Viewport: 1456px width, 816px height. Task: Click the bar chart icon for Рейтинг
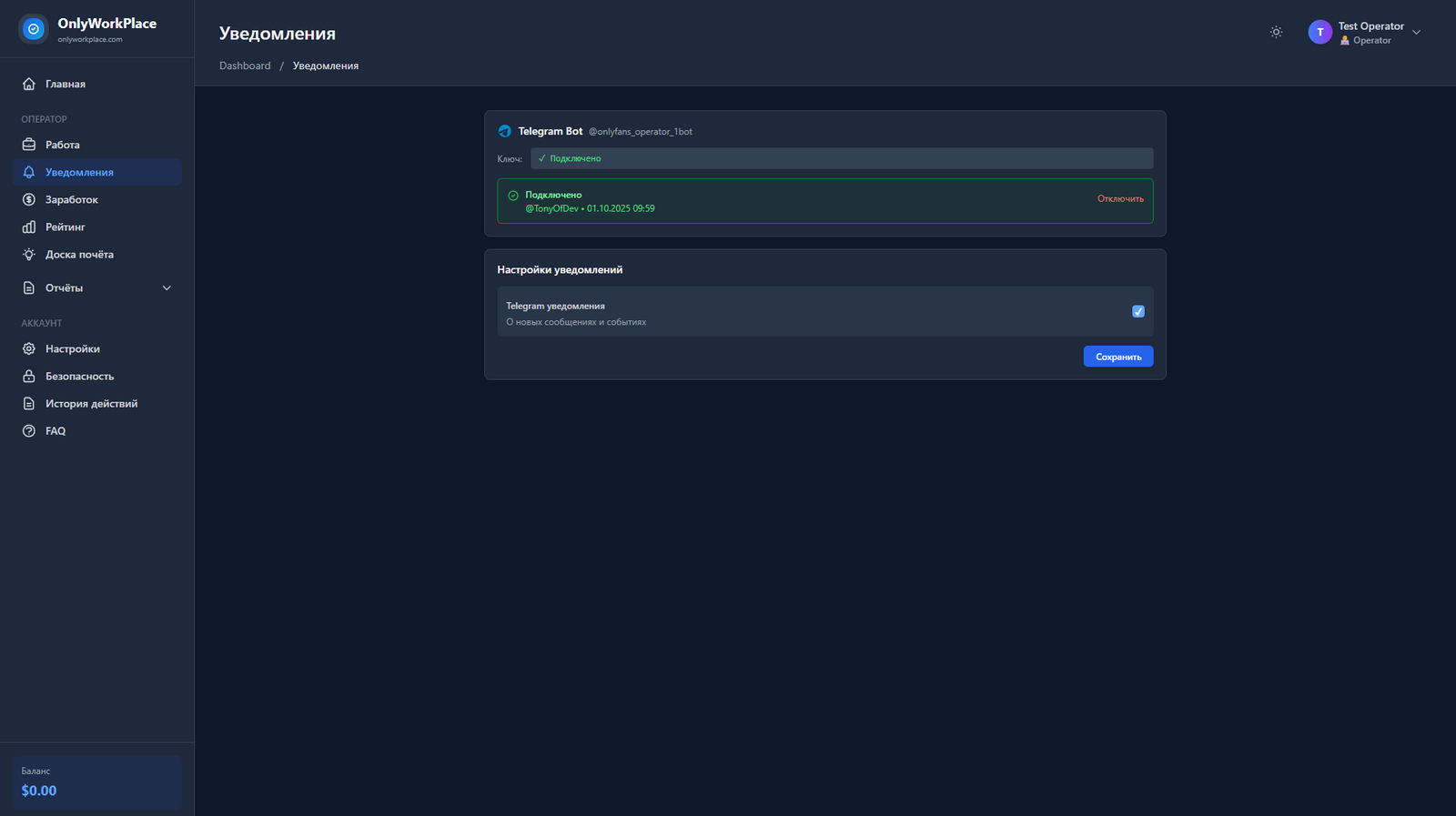29,227
